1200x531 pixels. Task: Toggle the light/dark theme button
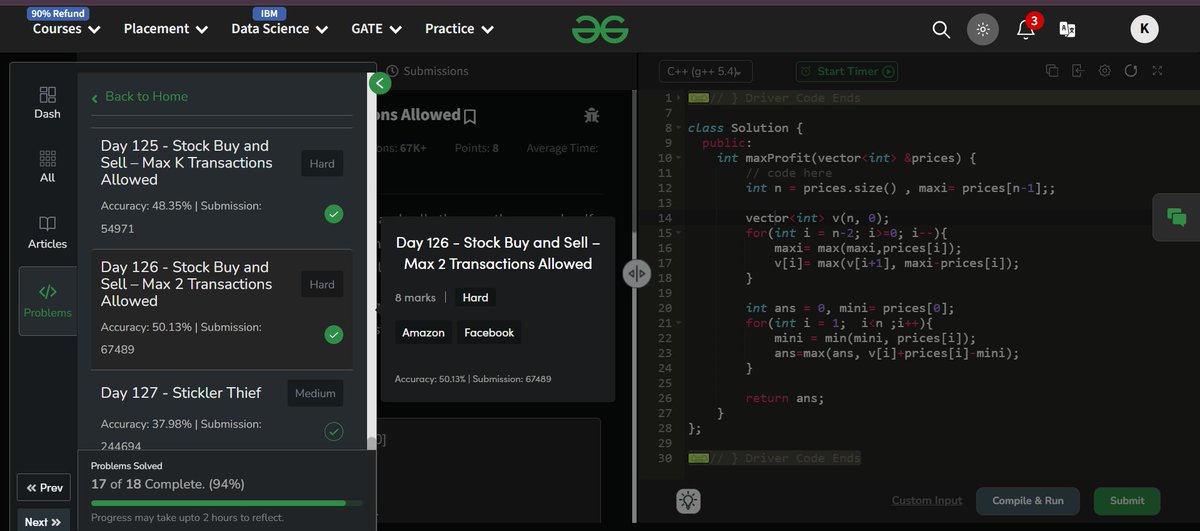click(983, 29)
